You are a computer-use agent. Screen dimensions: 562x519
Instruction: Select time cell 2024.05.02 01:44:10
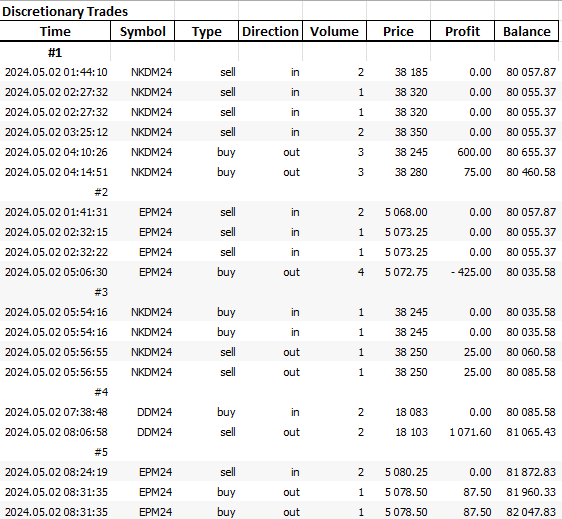[x=56, y=72]
